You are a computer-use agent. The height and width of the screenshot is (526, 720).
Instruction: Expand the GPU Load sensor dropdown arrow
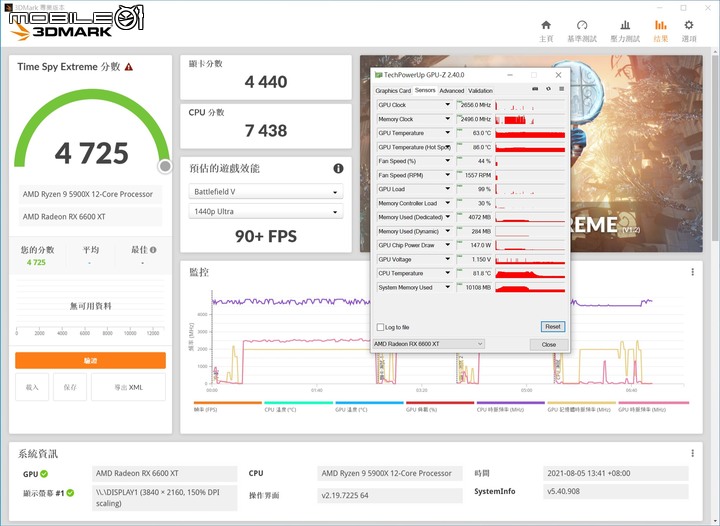447,189
